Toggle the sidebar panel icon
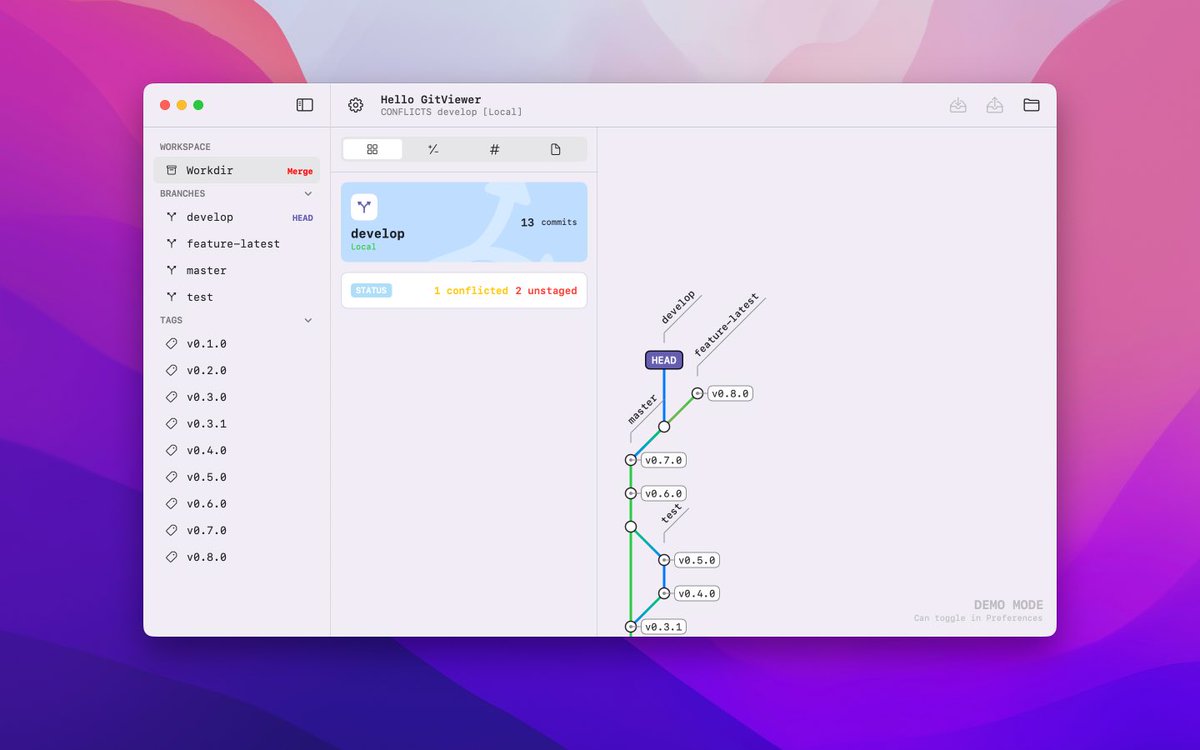 [x=304, y=104]
